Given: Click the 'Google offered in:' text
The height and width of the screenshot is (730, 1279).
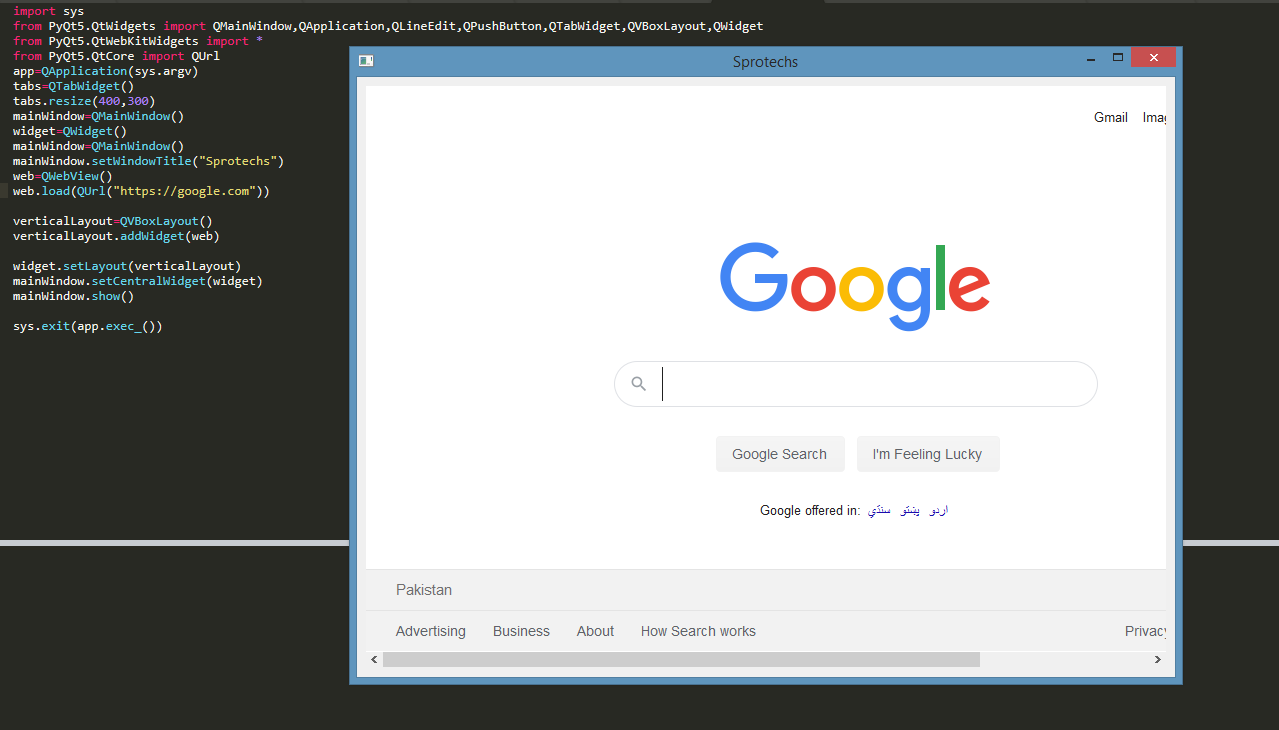Looking at the screenshot, I should pyautogui.click(x=810, y=510).
